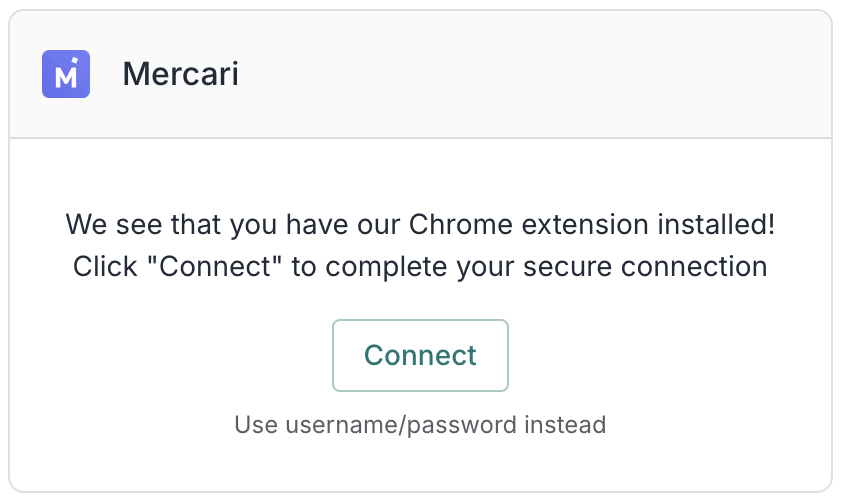This screenshot has width=843, height=503.
Task: Click the white "M" letter in logo
Action: pos(65,77)
